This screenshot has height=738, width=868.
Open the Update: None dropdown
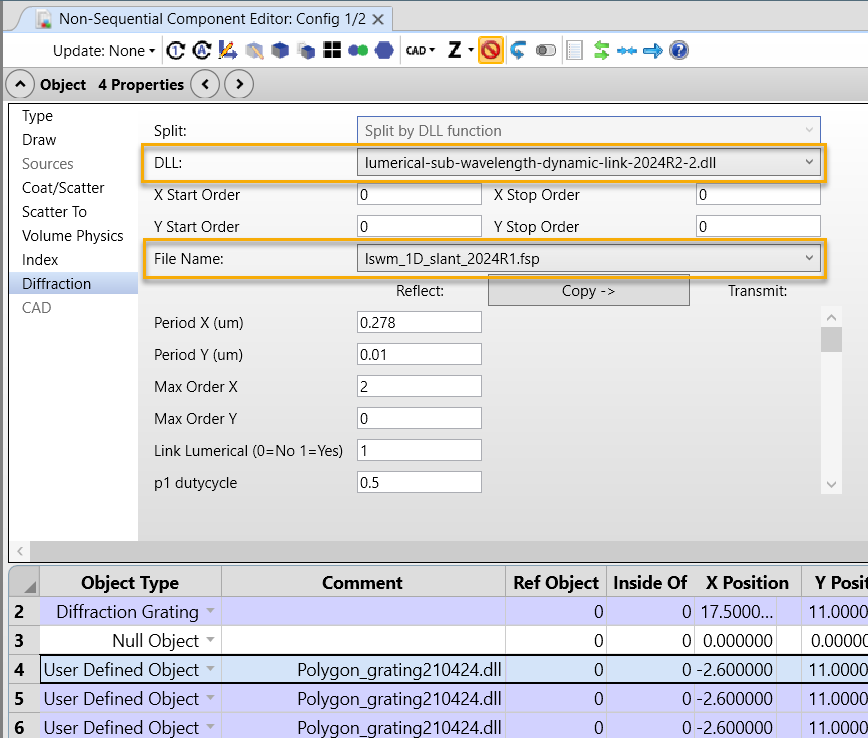pyautogui.click(x=104, y=51)
